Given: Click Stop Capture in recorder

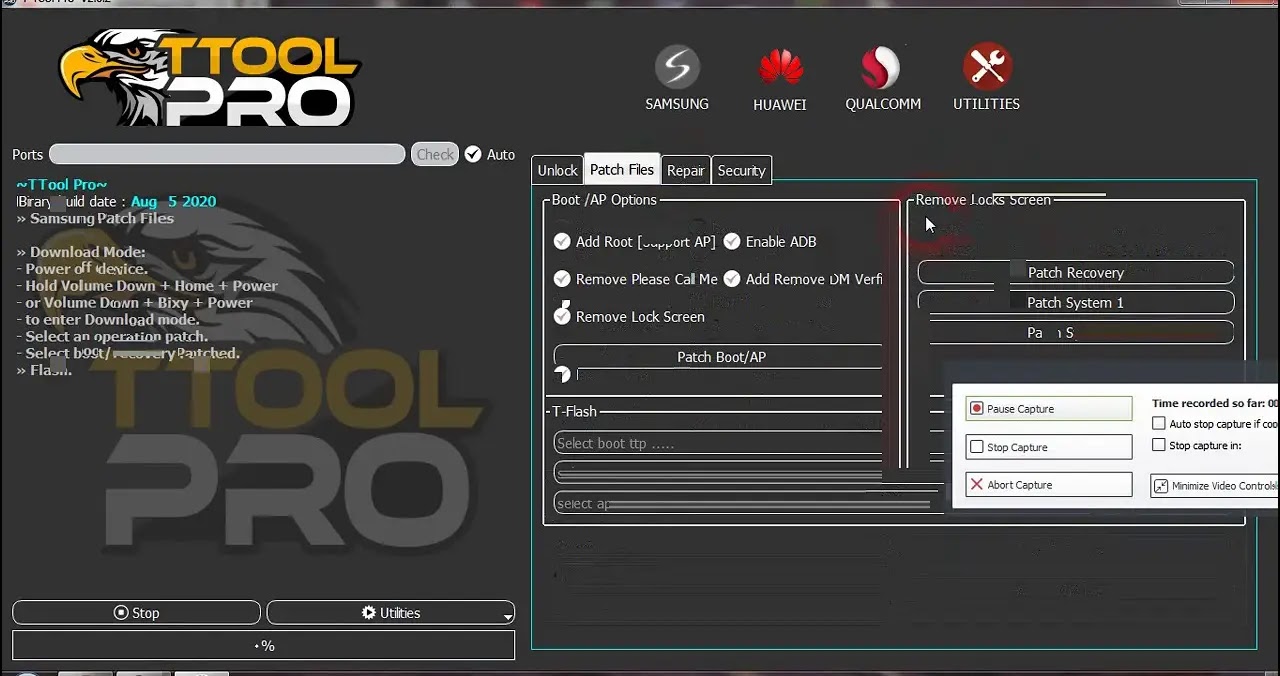Looking at the screenshot, I should click(1048, 447).
